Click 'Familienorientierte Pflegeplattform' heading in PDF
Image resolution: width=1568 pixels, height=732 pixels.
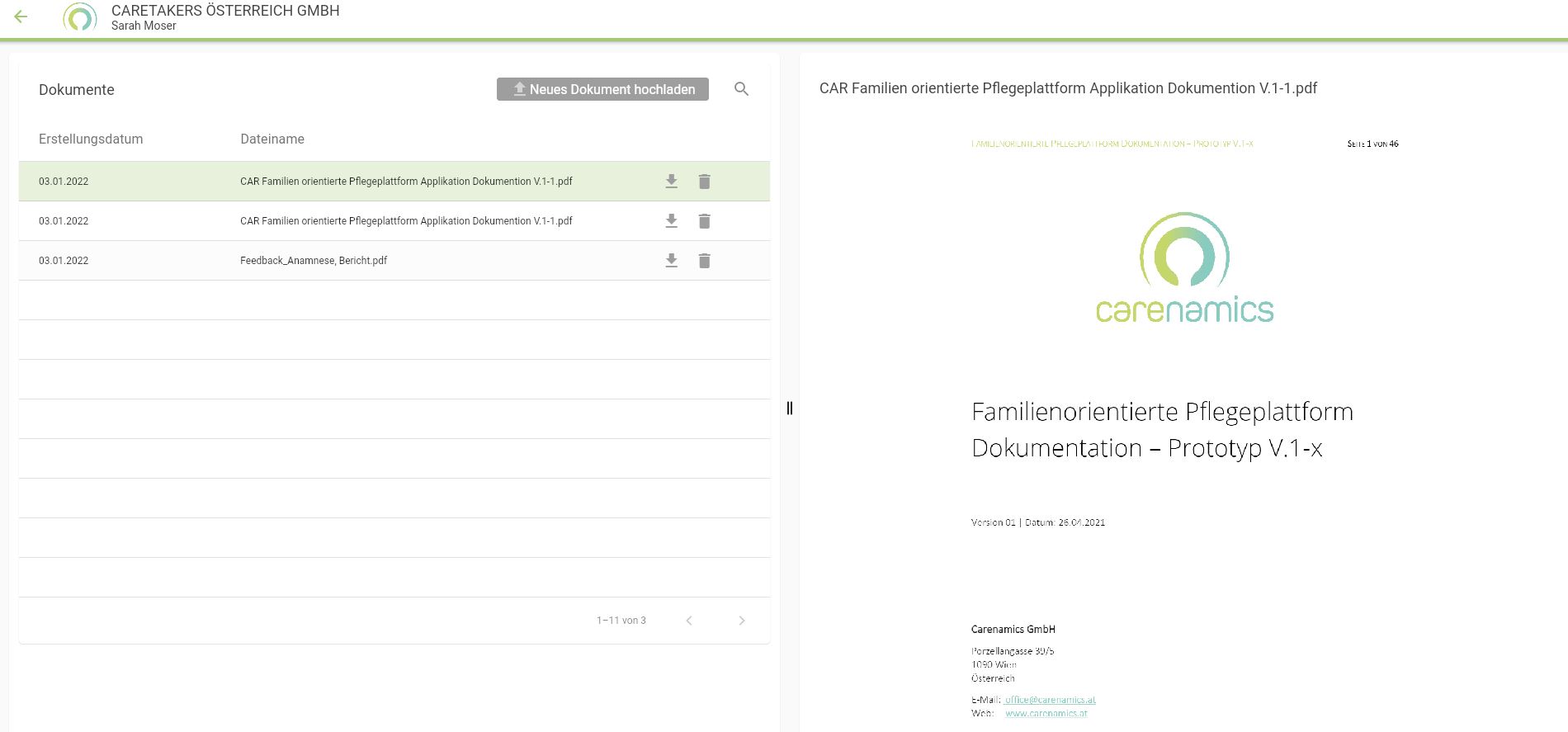click(1162, 412)
